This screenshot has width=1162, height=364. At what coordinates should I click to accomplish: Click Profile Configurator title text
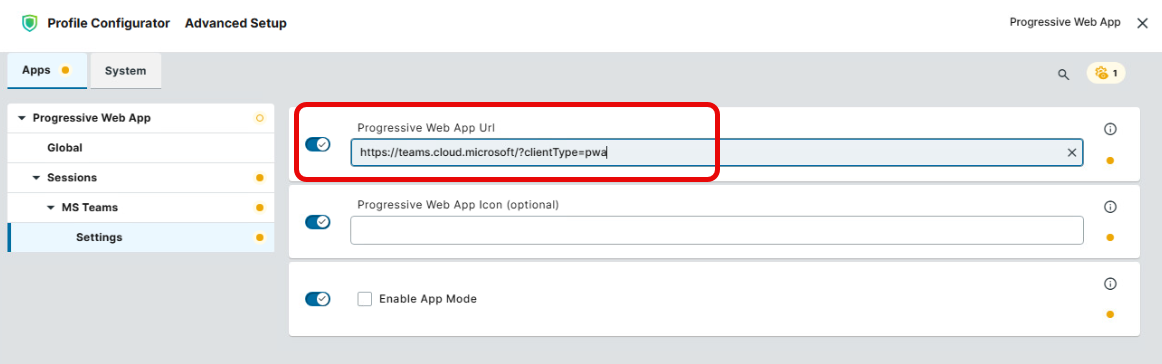[x=109, y=23]
